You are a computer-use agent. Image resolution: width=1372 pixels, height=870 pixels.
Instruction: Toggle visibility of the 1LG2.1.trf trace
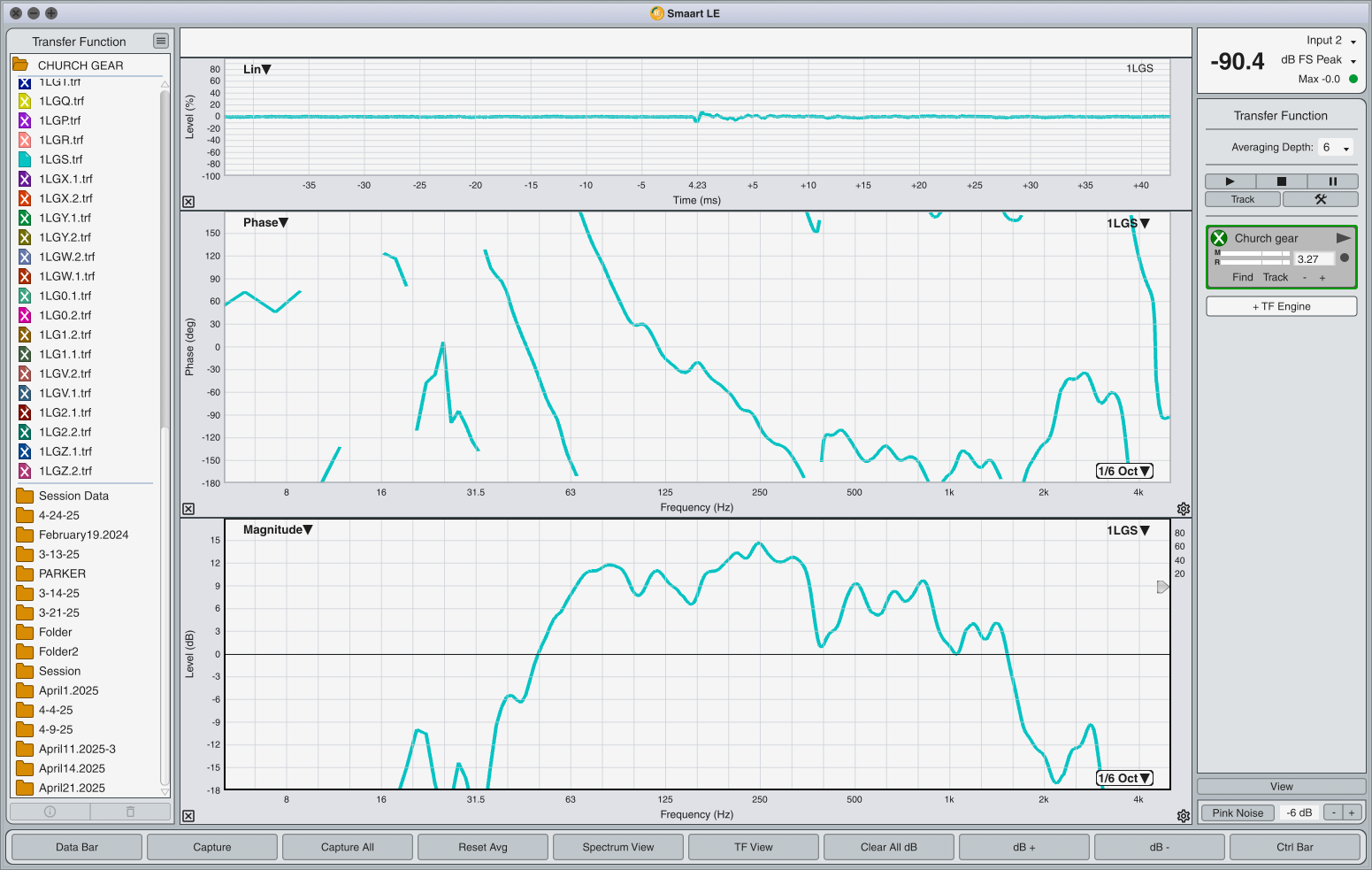coord(25,412)
